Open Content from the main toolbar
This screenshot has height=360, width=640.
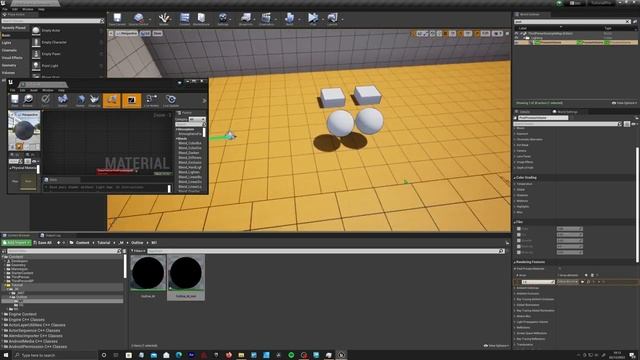[184, 19]
